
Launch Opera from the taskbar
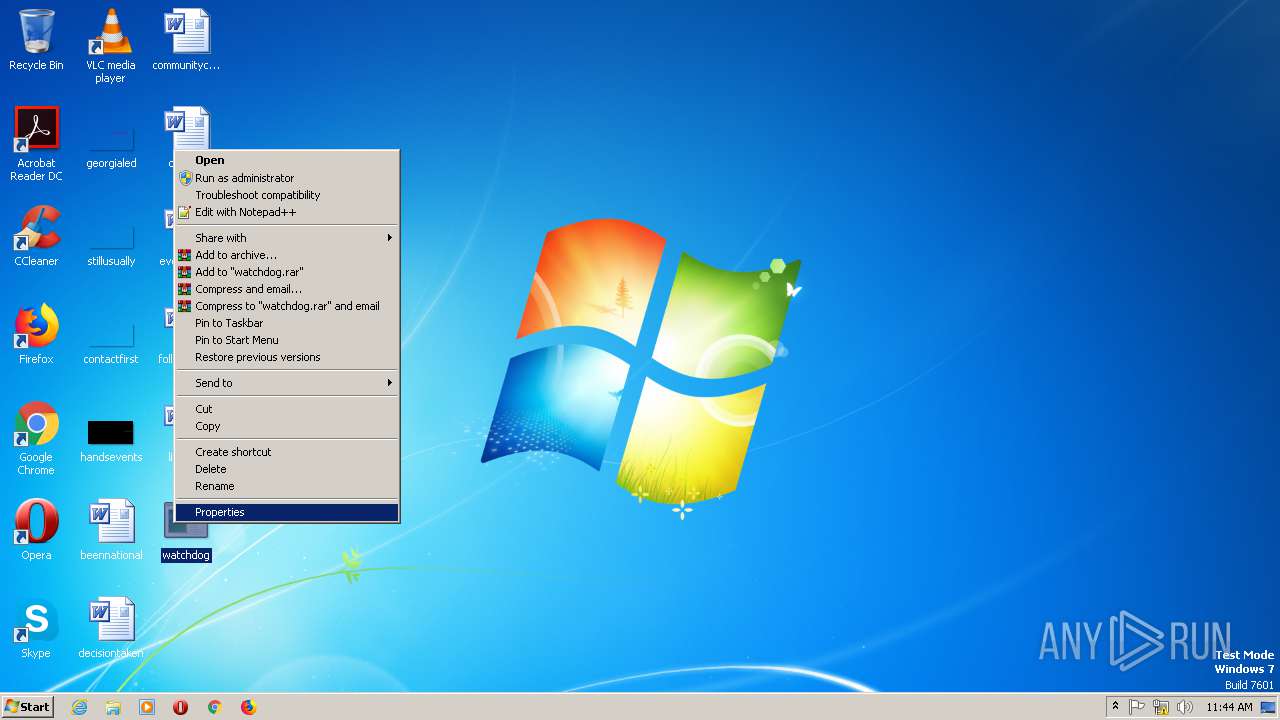tap(181, 707)
